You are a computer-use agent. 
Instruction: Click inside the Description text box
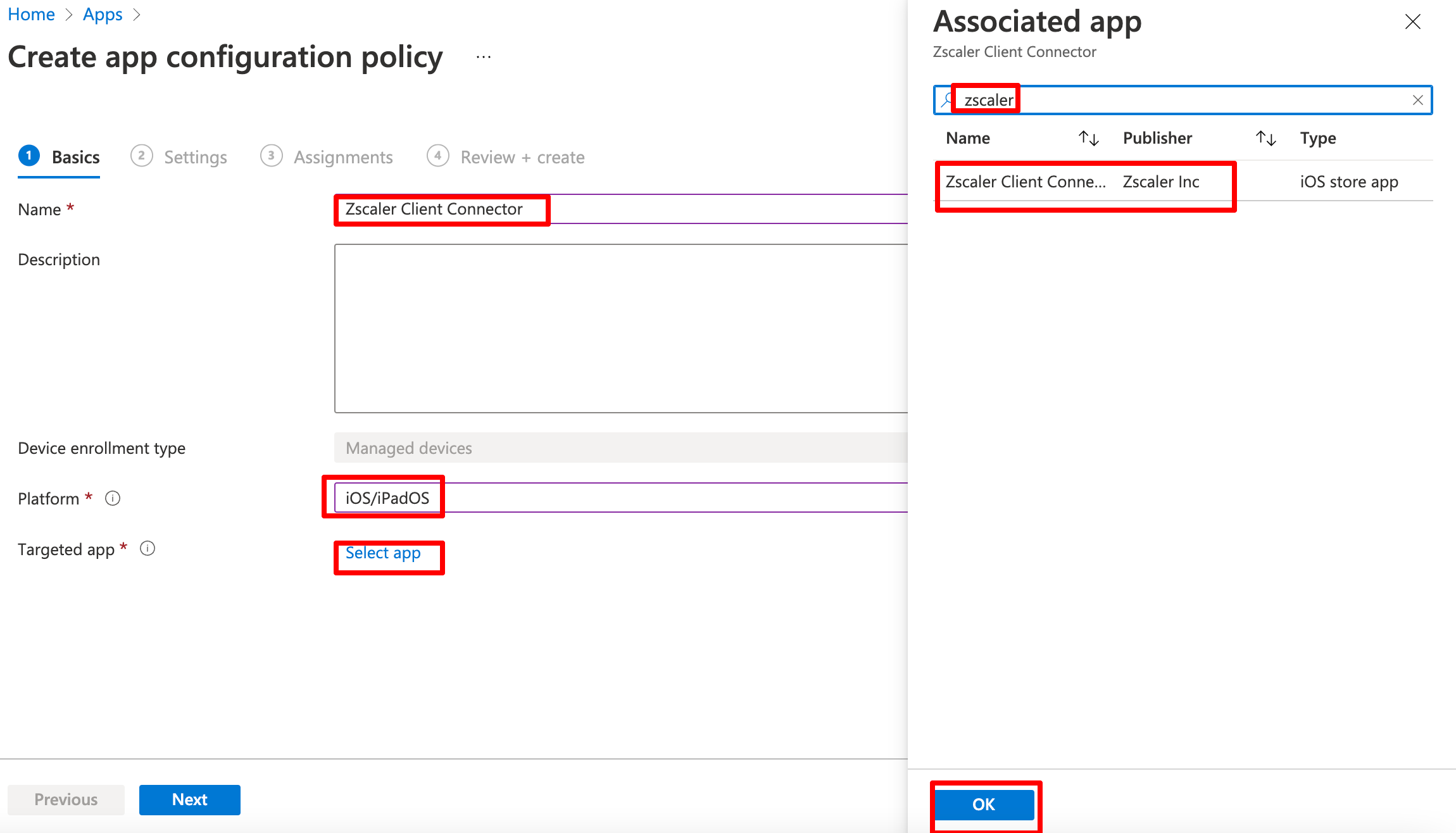[620, 329]
